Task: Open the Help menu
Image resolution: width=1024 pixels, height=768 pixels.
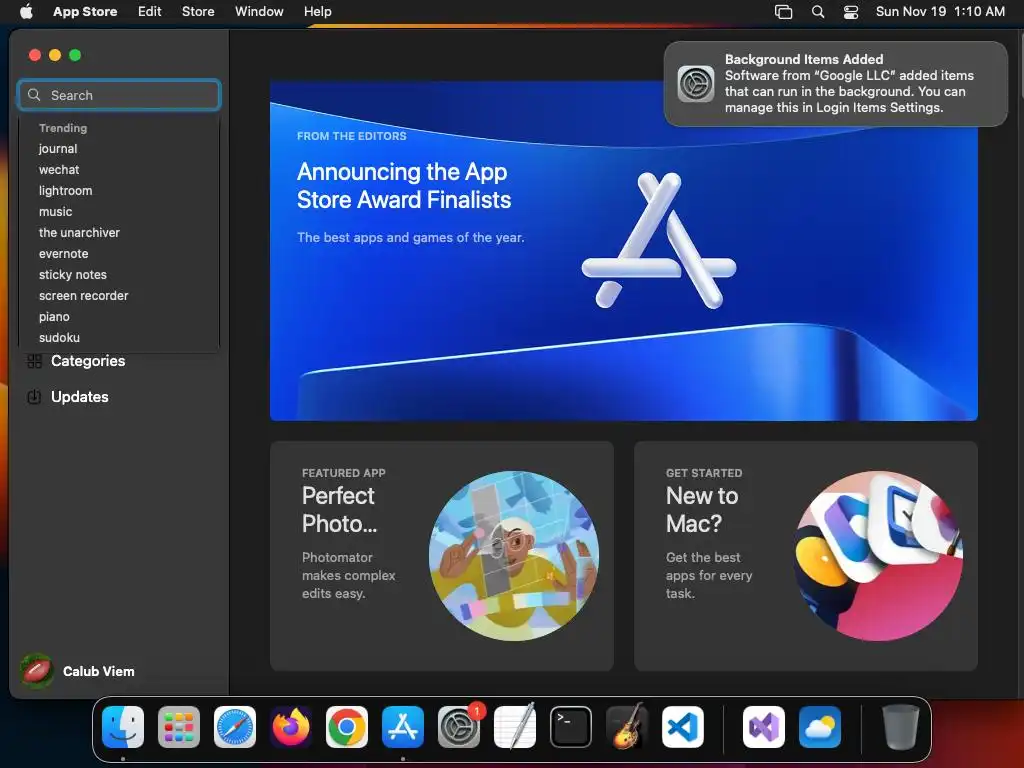Action: (x=317, y=11)
